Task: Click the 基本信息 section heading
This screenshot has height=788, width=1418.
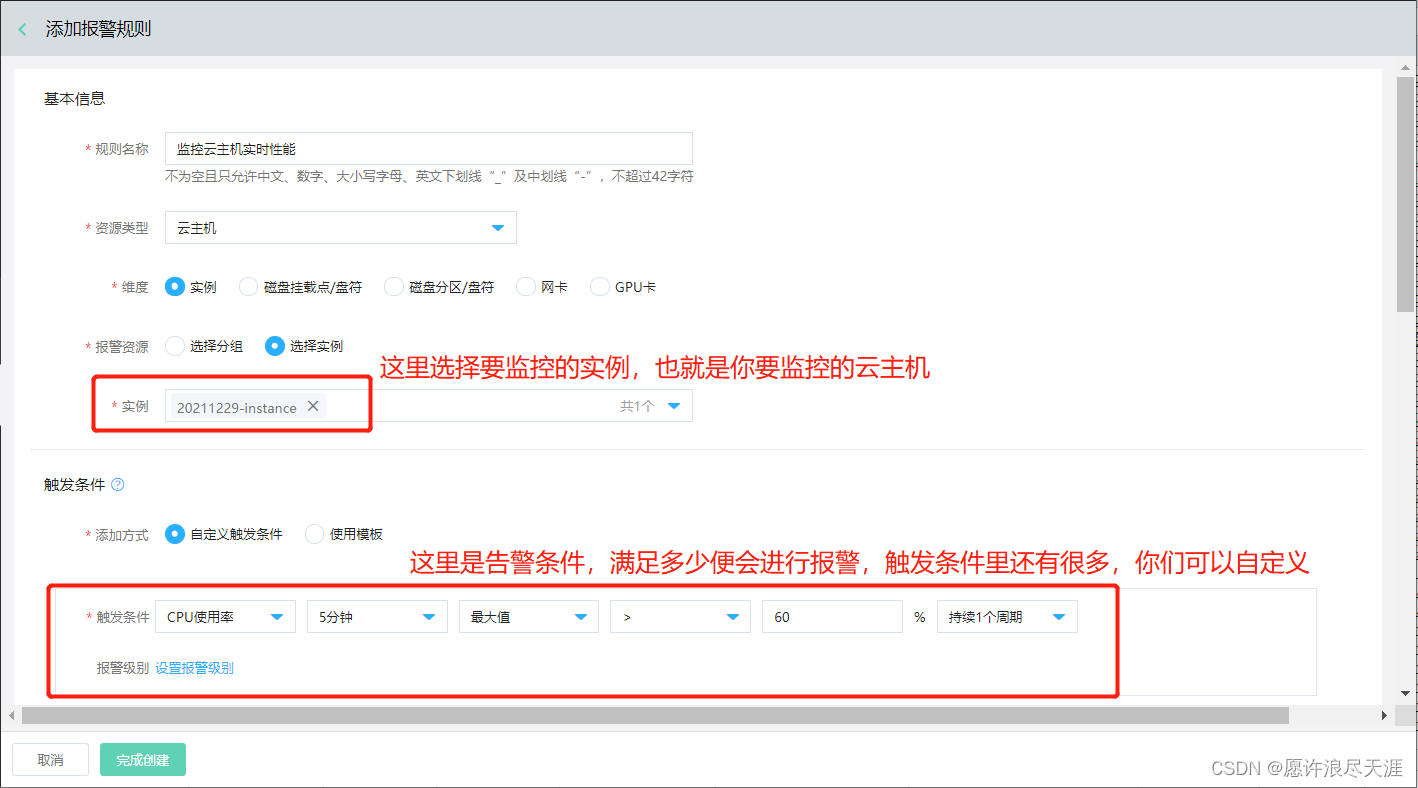Action: click(75, 99)
